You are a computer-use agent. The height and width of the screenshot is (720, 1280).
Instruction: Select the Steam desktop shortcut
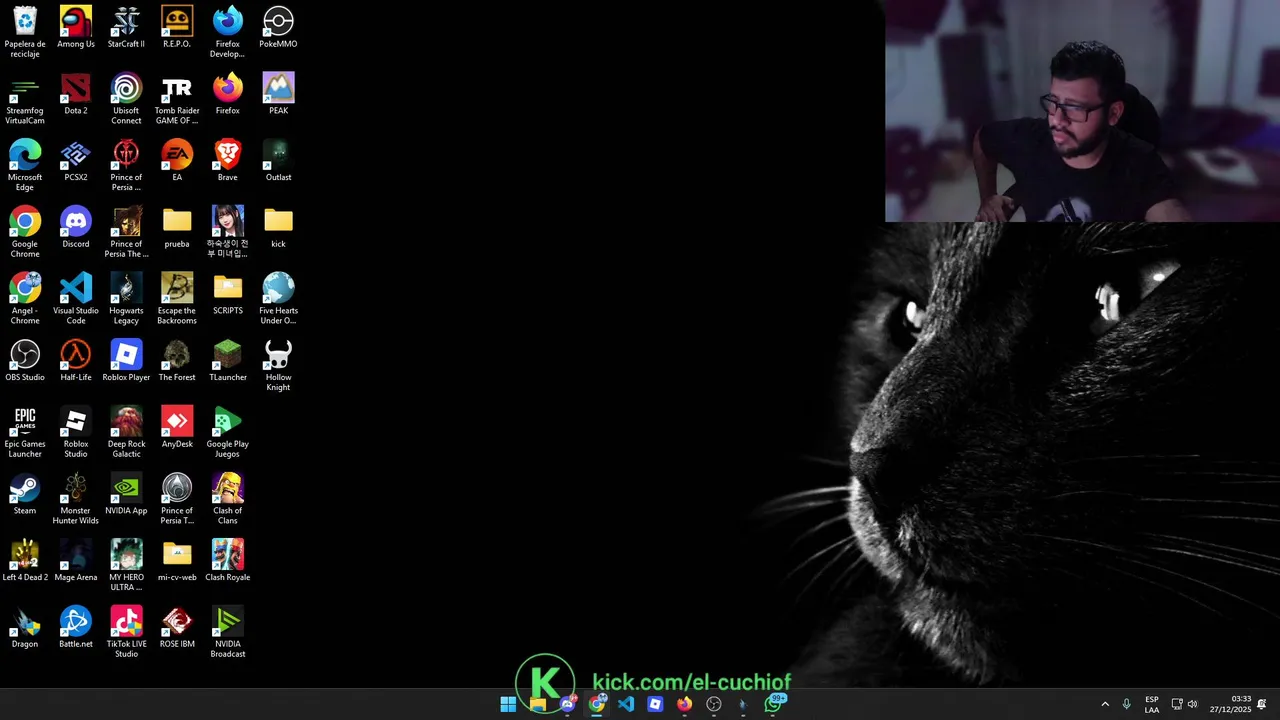point(25,494)
